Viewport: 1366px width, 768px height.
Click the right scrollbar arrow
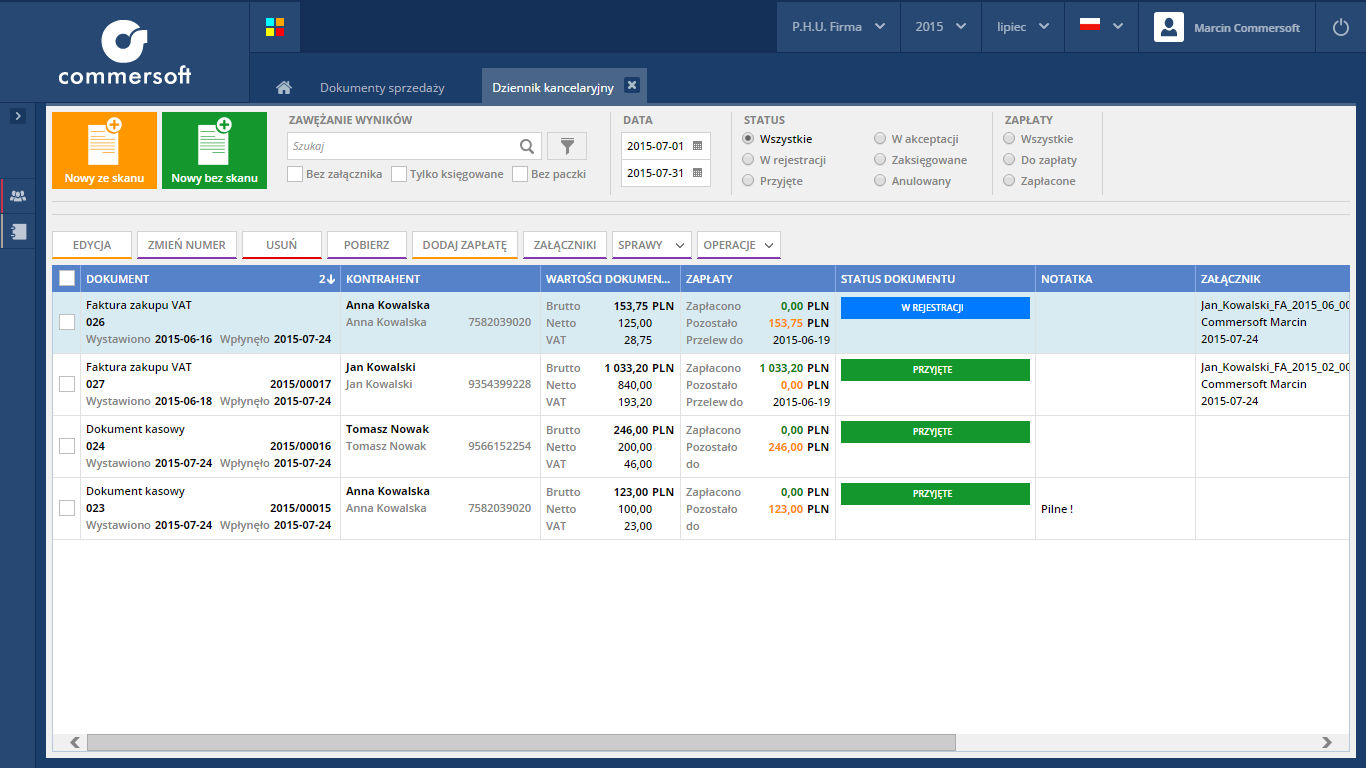(1327, 742)
